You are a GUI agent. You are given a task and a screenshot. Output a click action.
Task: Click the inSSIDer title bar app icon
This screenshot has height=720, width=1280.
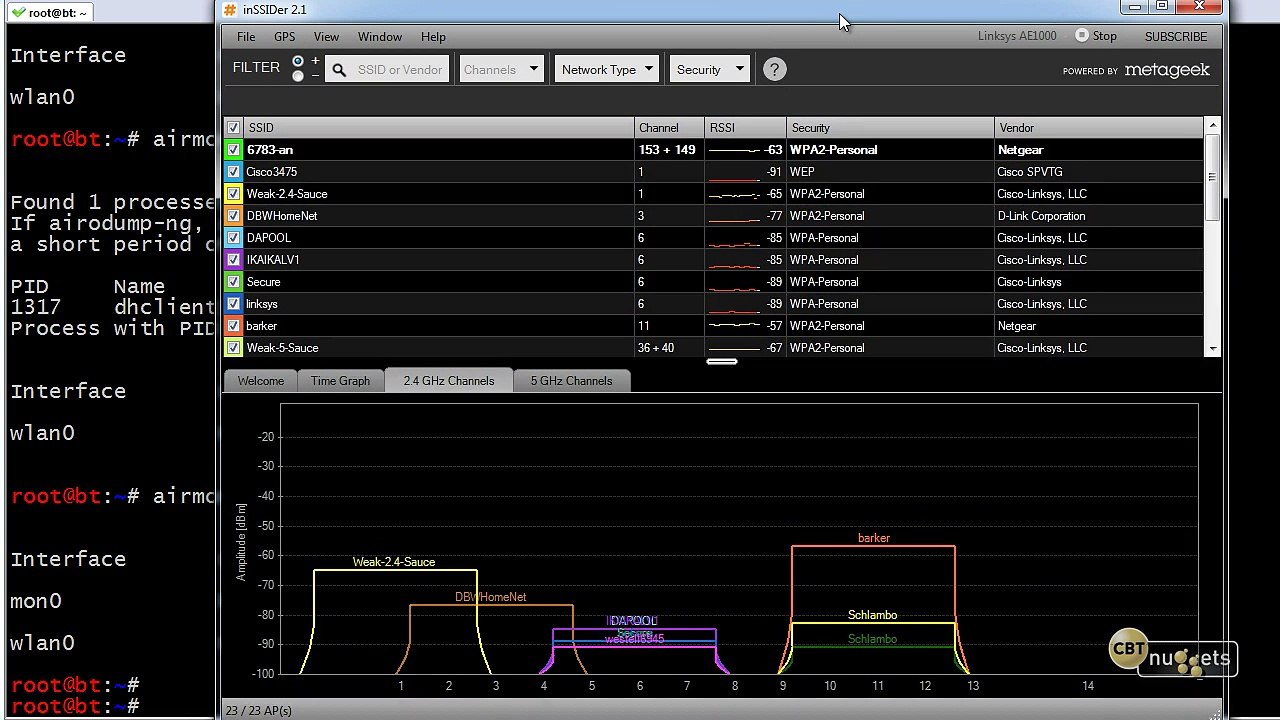(230, 10)
